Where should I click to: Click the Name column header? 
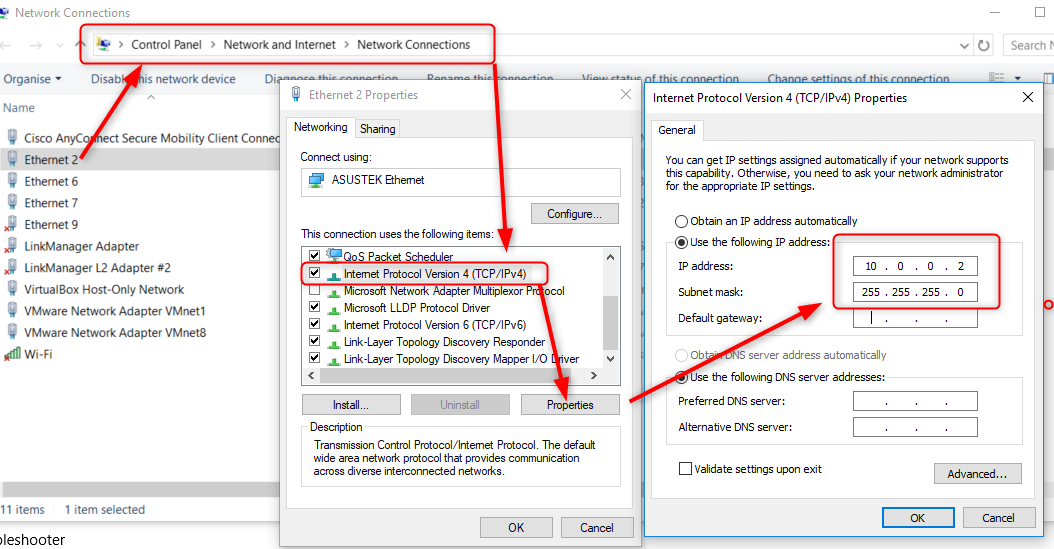(x=19, y=108)
